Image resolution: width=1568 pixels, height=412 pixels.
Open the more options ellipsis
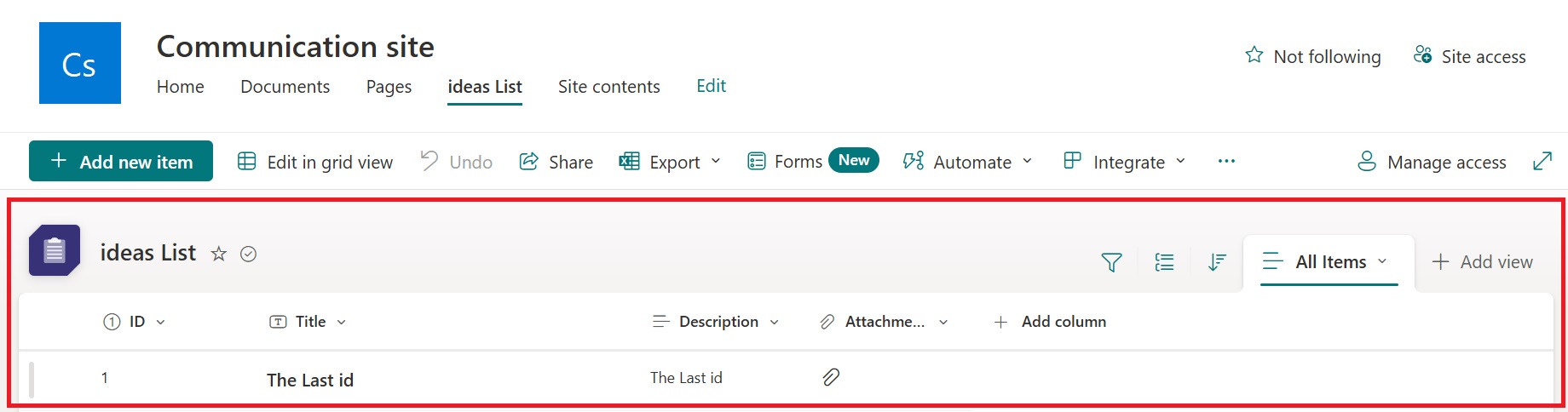click(x=1226, y=162)
